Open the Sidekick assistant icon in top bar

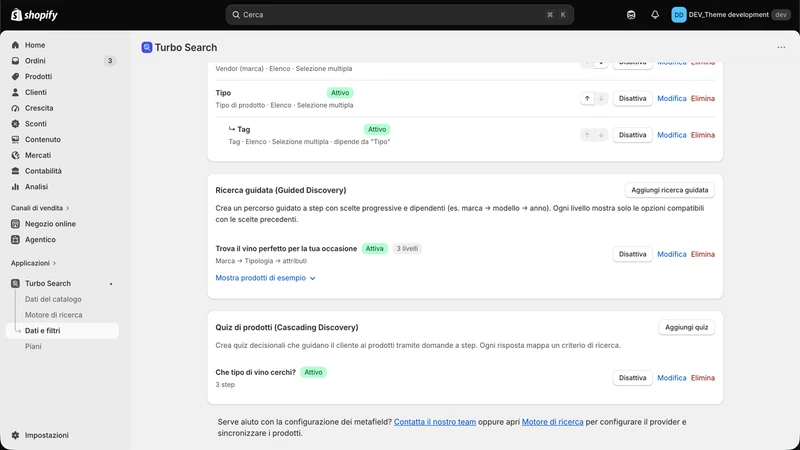coord(631,15)
